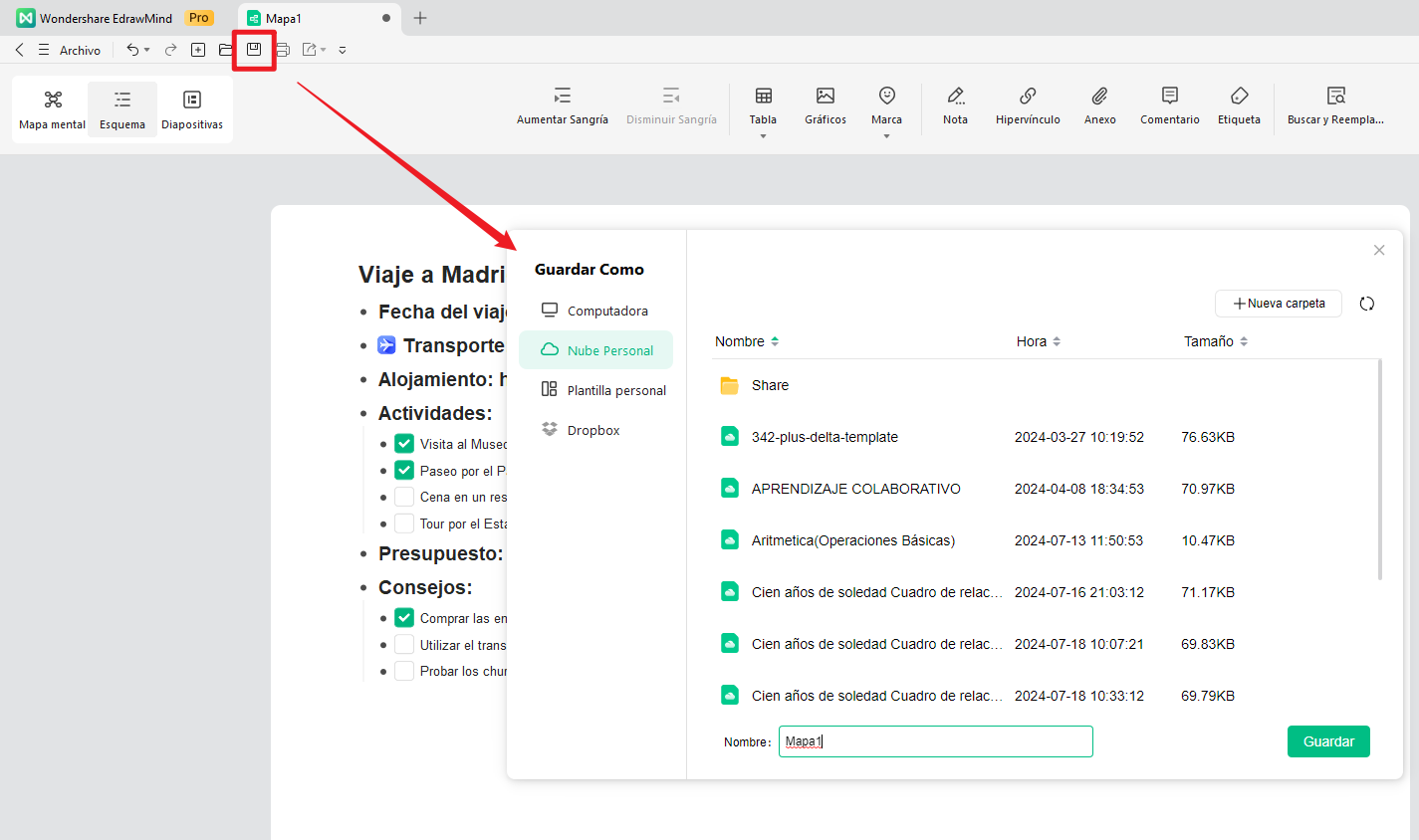
Task: Insert a Tabla from toolbar
Action: point(764,106)
